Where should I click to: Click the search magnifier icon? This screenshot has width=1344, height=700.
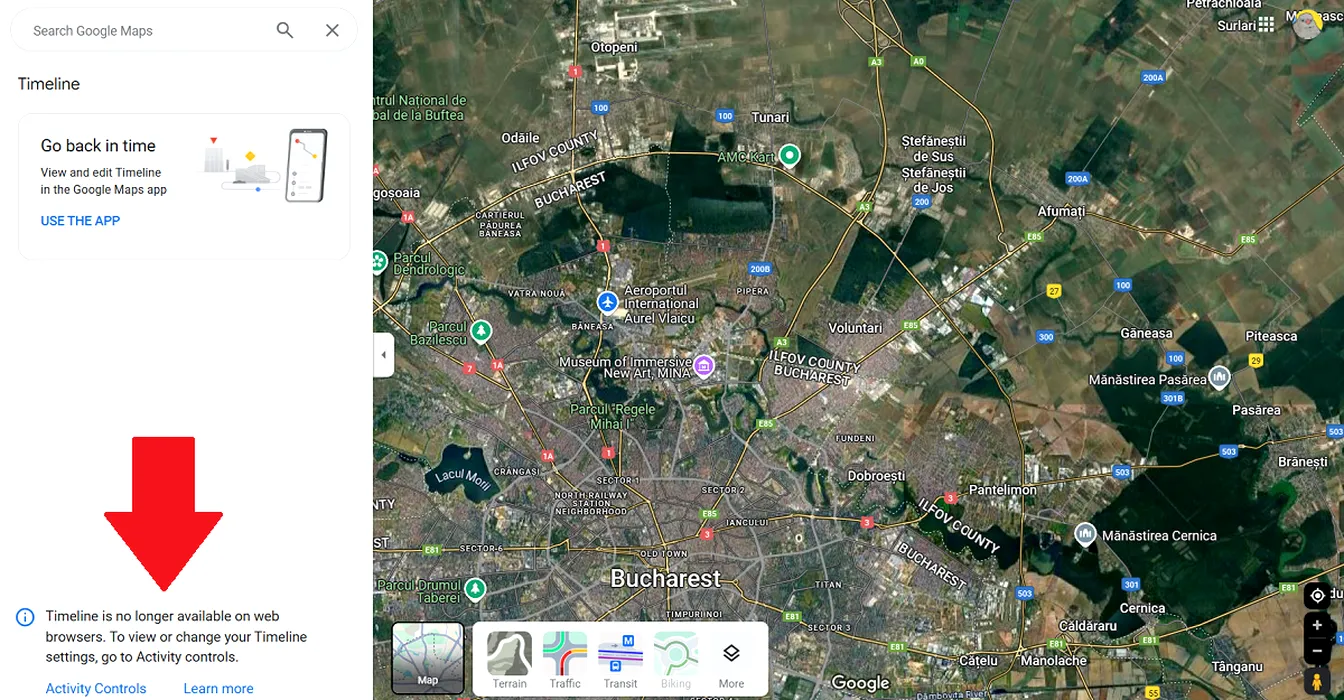(285, 31)
